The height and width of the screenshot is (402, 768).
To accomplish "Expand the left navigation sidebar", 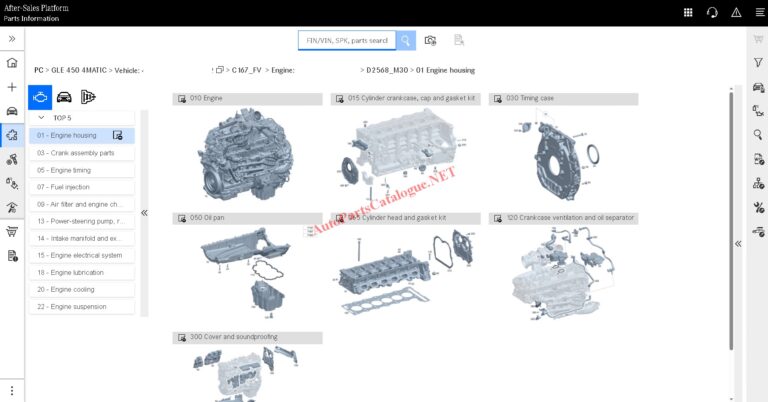I will pos(12,38).
